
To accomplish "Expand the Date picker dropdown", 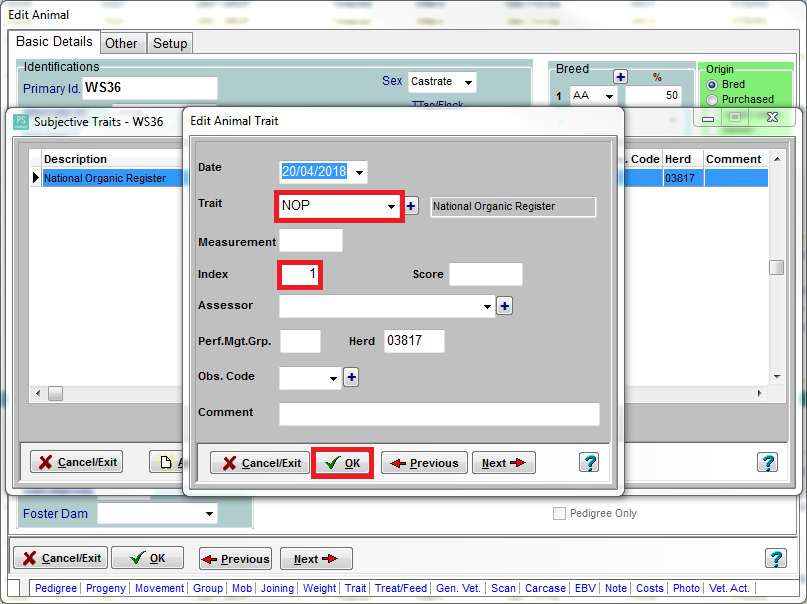I will [x=359, y=172].
